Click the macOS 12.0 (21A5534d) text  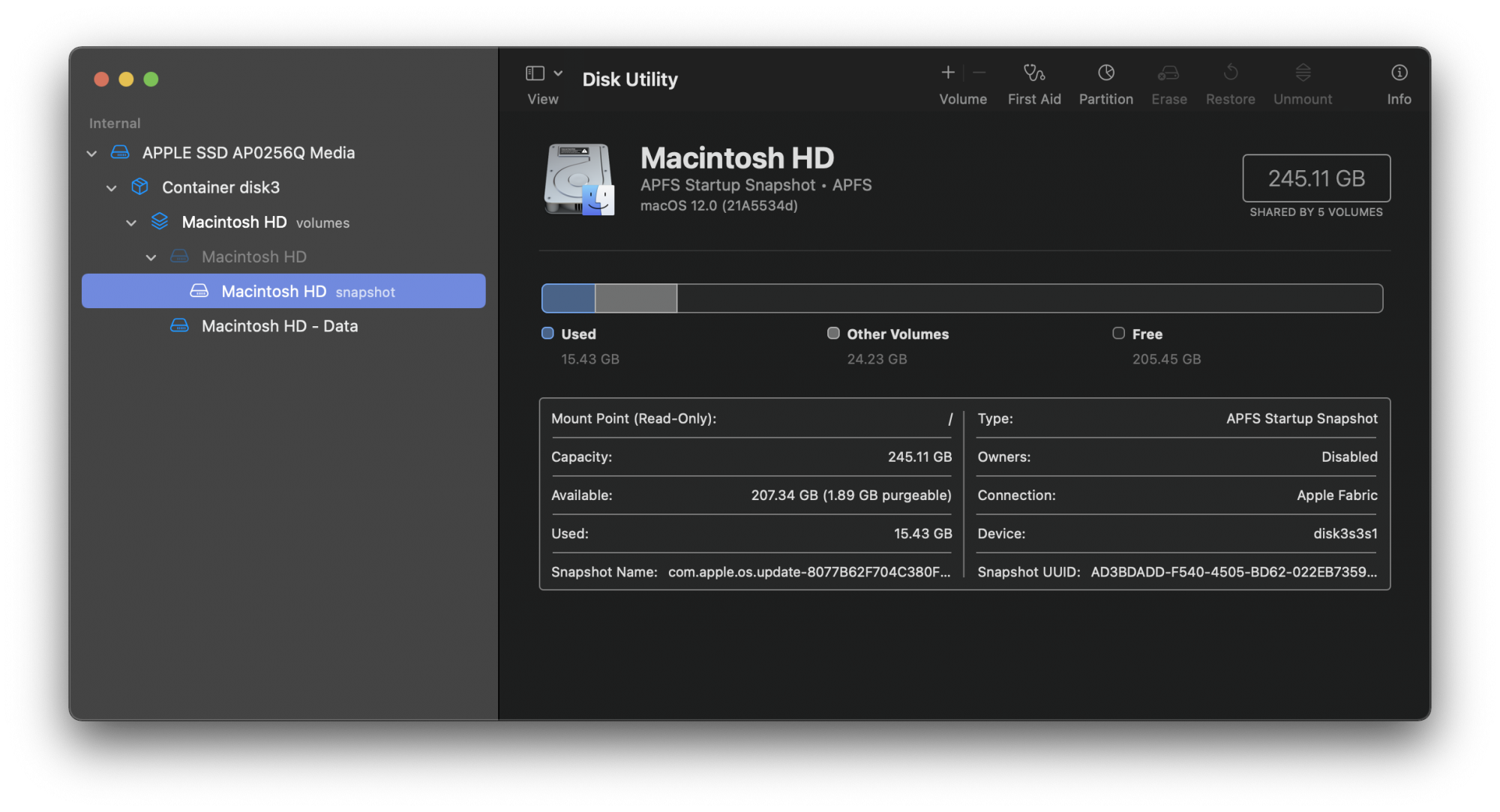pyautogui.click(x=718, y=205)
